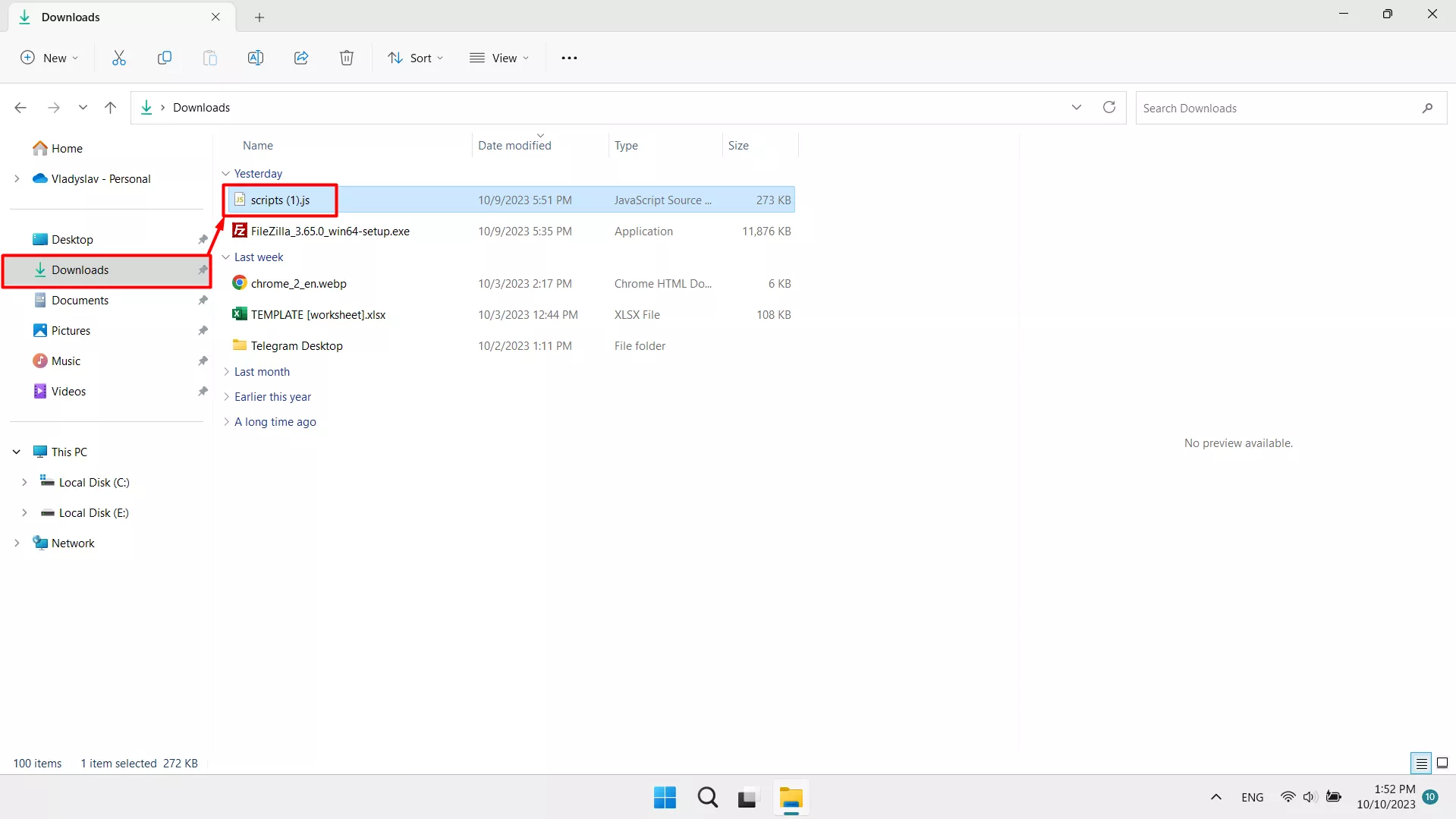Open the Sort dropdown menu
This screenshot has height=819, width=1456.
pos(415,58)
